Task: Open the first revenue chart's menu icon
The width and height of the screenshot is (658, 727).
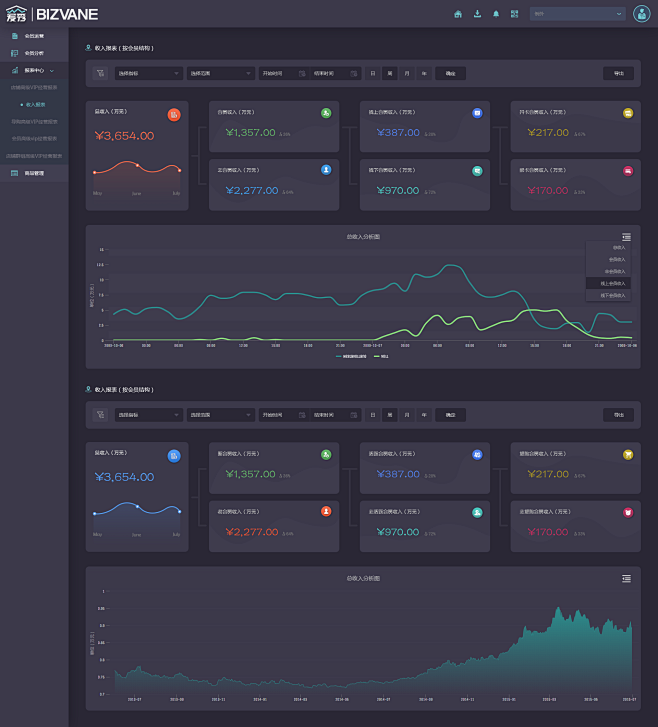Action: point(626,236)
